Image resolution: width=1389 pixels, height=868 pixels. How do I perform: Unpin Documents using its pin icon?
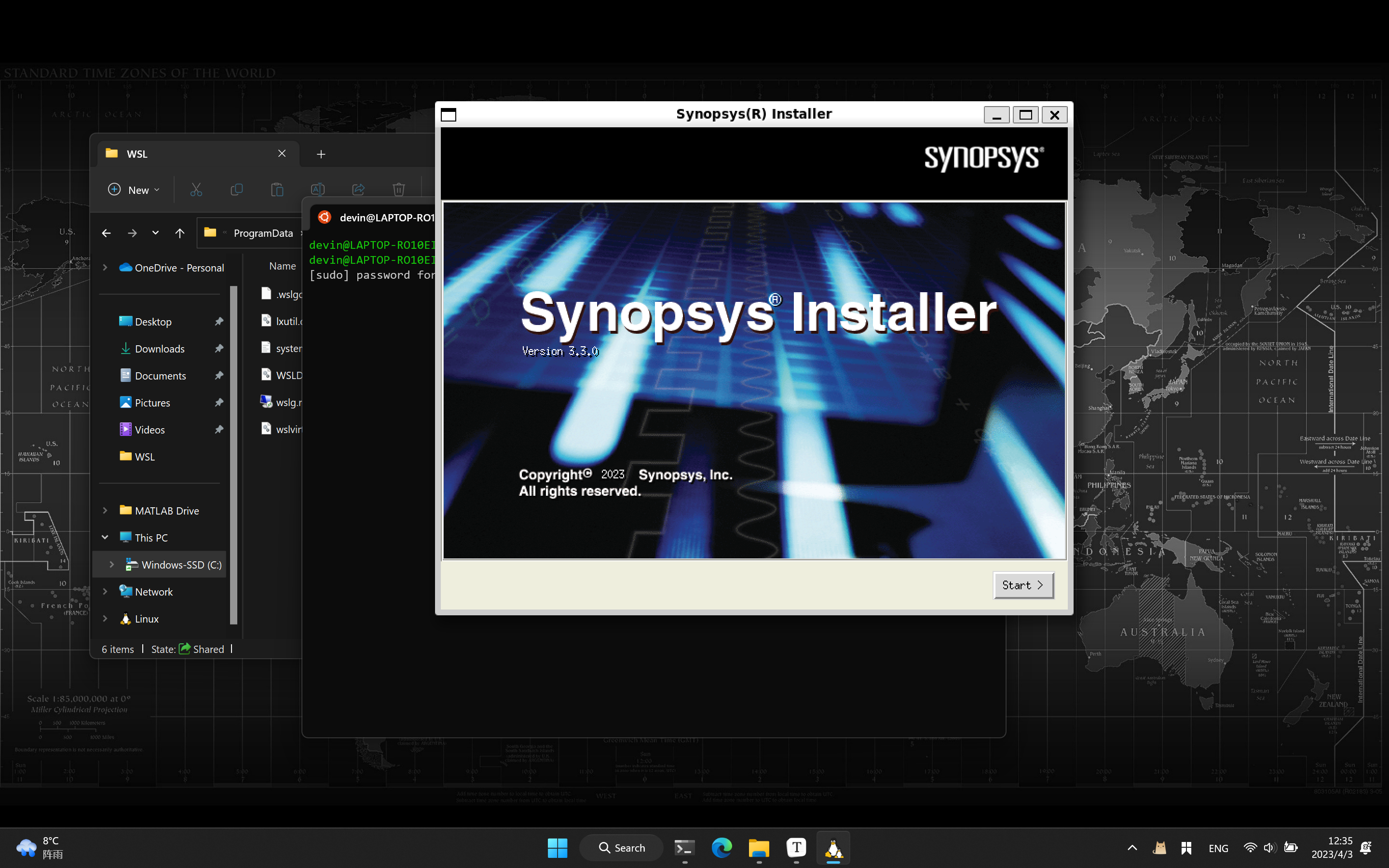[218, 376]
